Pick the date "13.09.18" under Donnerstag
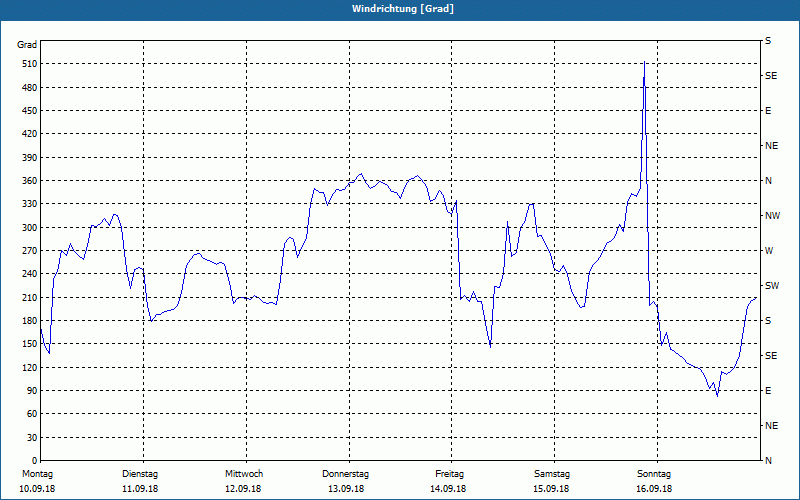Viewport: 800px width, 500px height. pyautogui.click(x=346, y=489)
